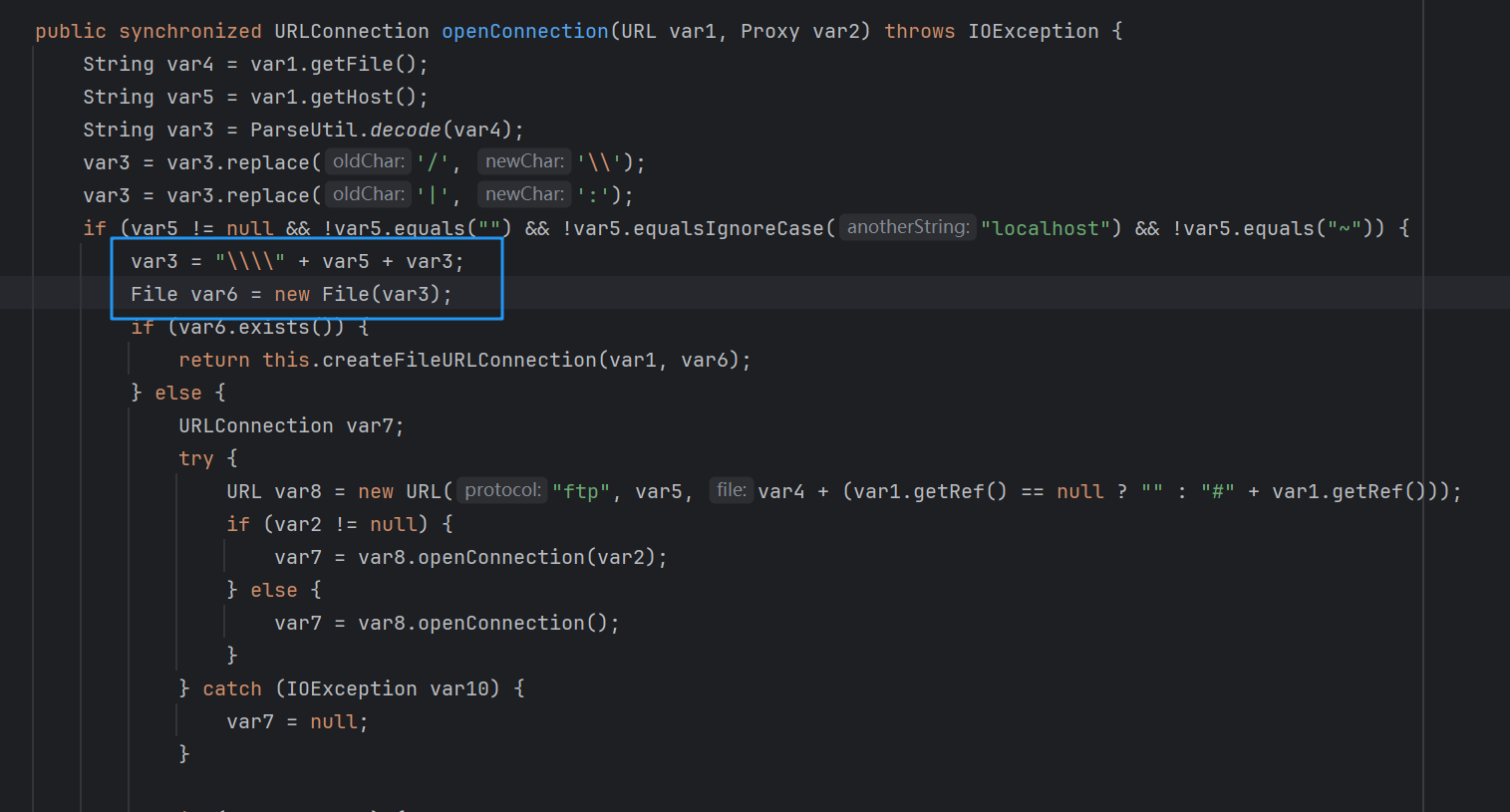Place cursor on File var6 declaration line
Viewport: 1510px width, 812px height.
click(x=290, y=294)
